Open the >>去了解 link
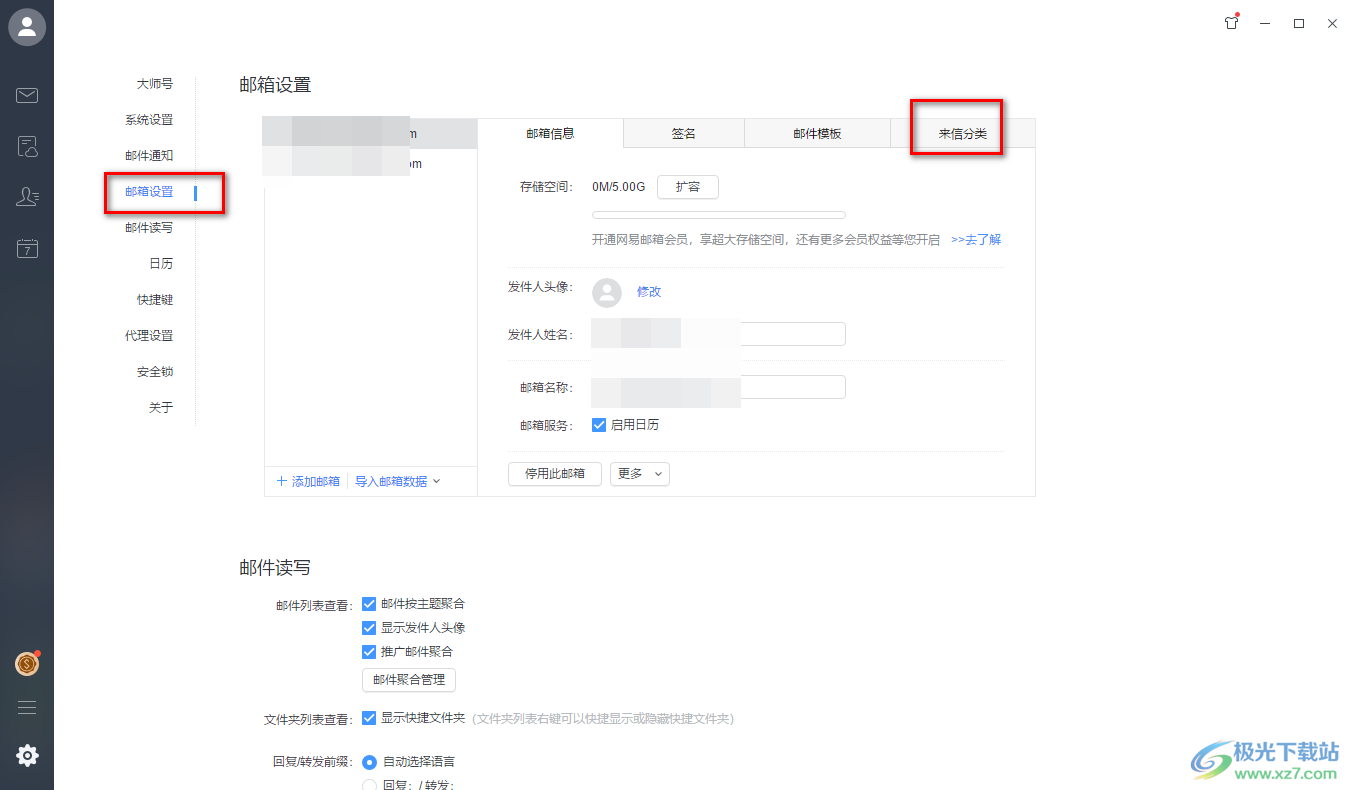This screenshot has width=1350, height=790. point(976,240)
